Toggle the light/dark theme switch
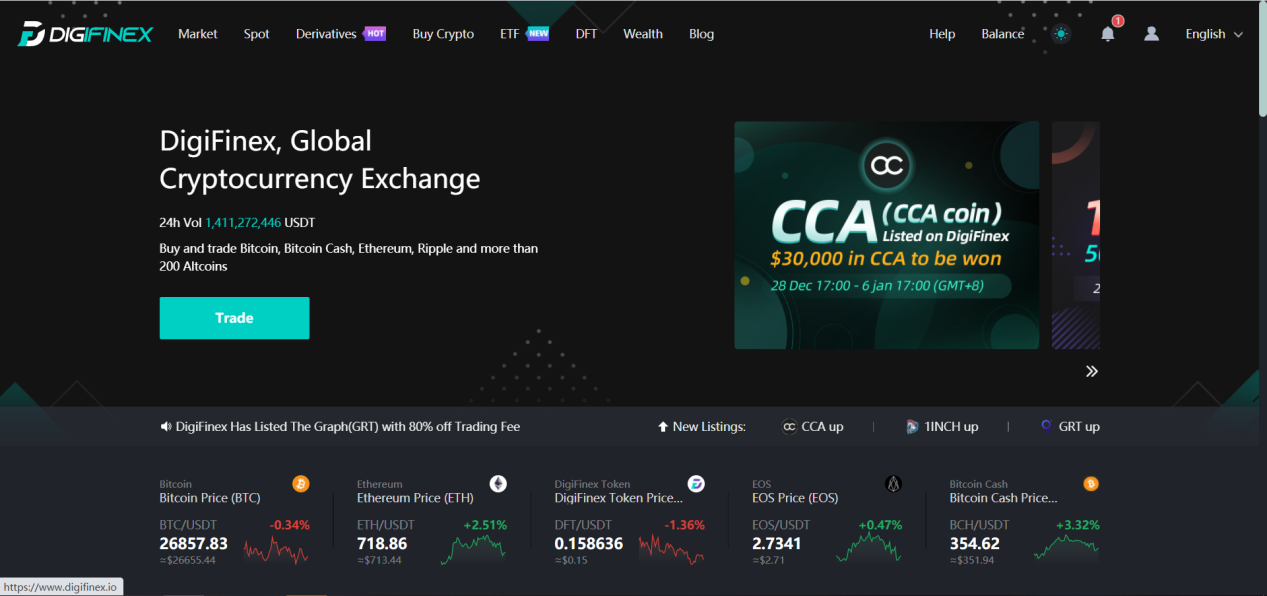Viewport: 1267px width, 596px height. 1061,34
